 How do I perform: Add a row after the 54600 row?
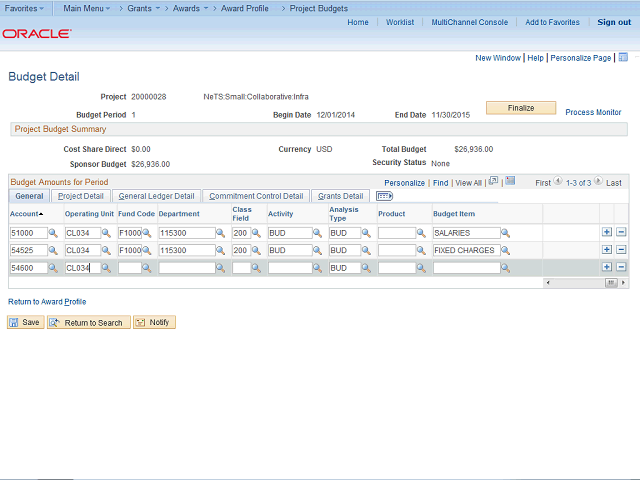click(606, 268)
